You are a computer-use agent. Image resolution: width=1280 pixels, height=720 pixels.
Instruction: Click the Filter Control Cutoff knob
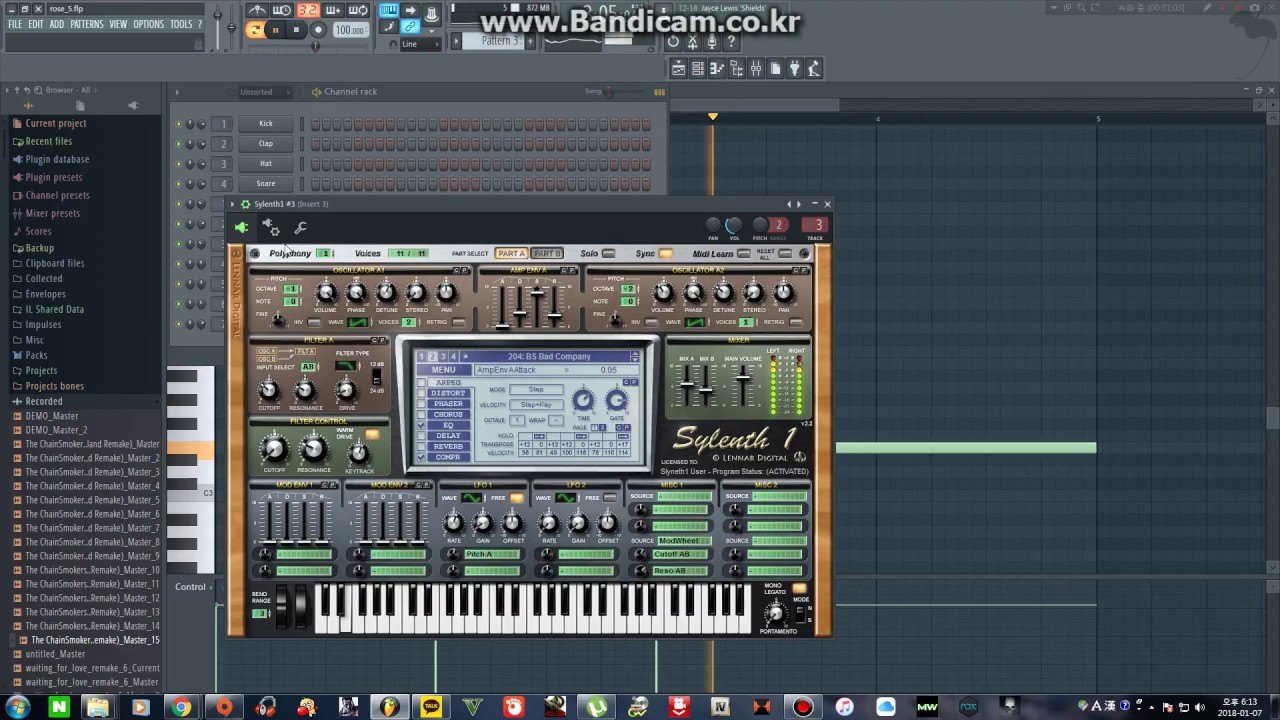(274, 448)
